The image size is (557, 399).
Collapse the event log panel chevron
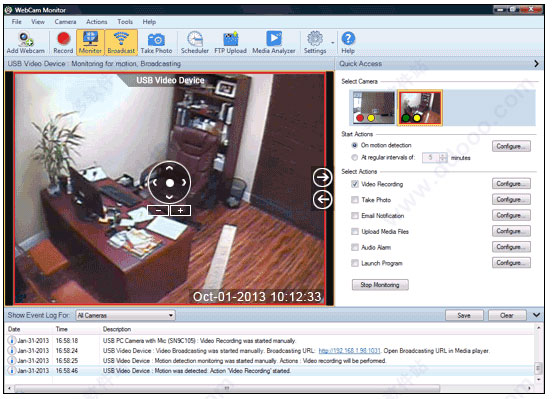pos(536,315)
